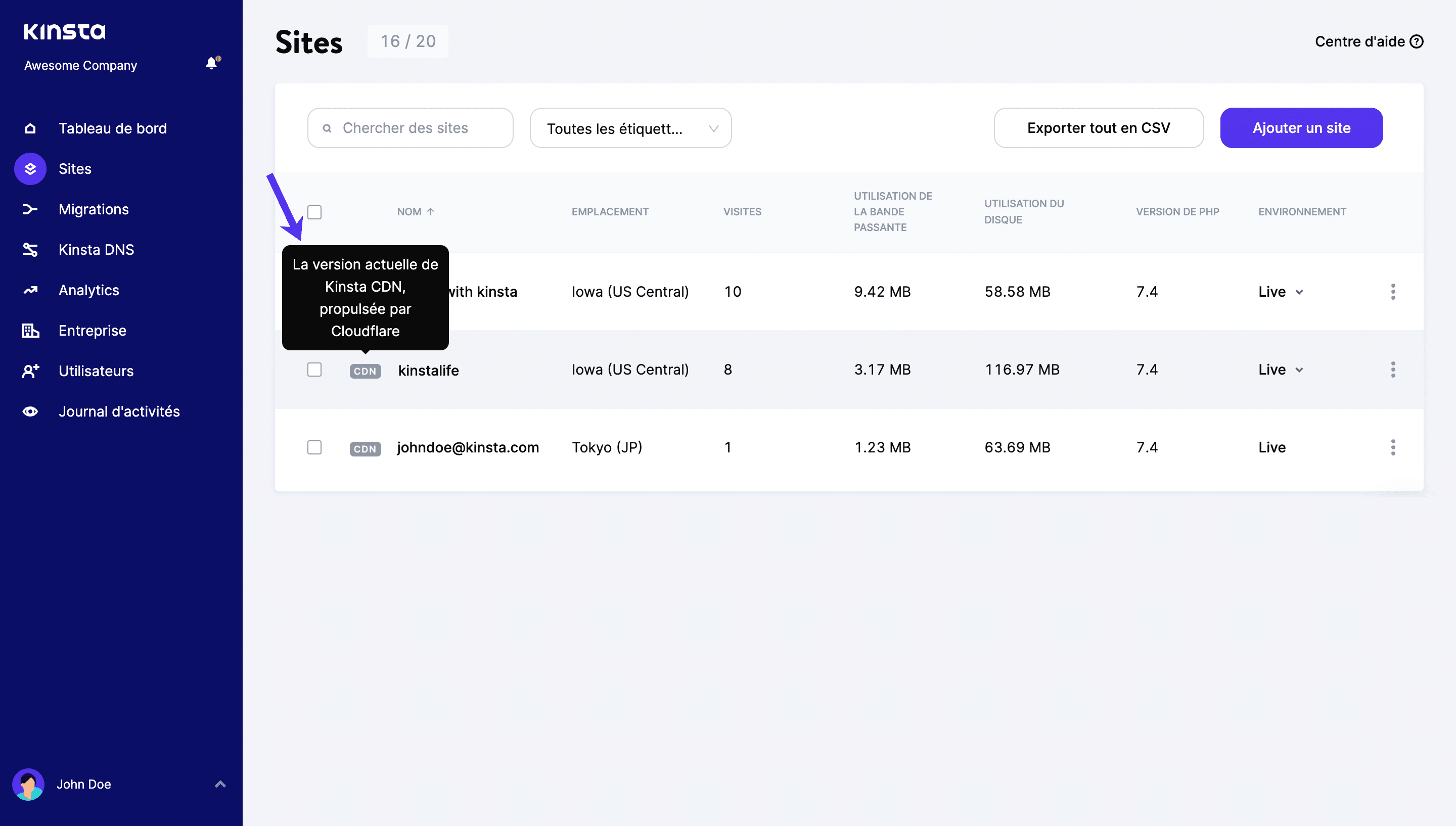The width and height of the screenshot is (1456, 826).
Task: Open the Centre d'aide help icon
Action: 1416,41
